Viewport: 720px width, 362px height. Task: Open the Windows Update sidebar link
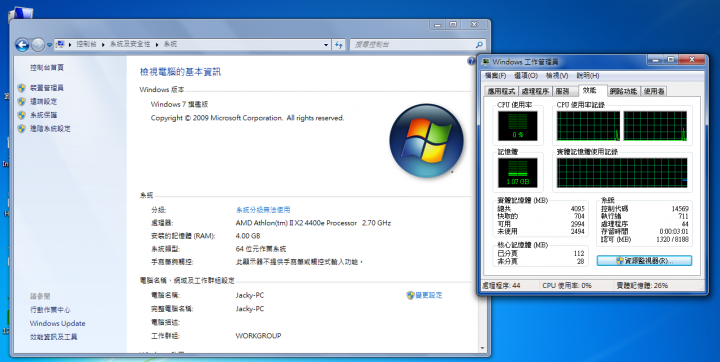57,323
